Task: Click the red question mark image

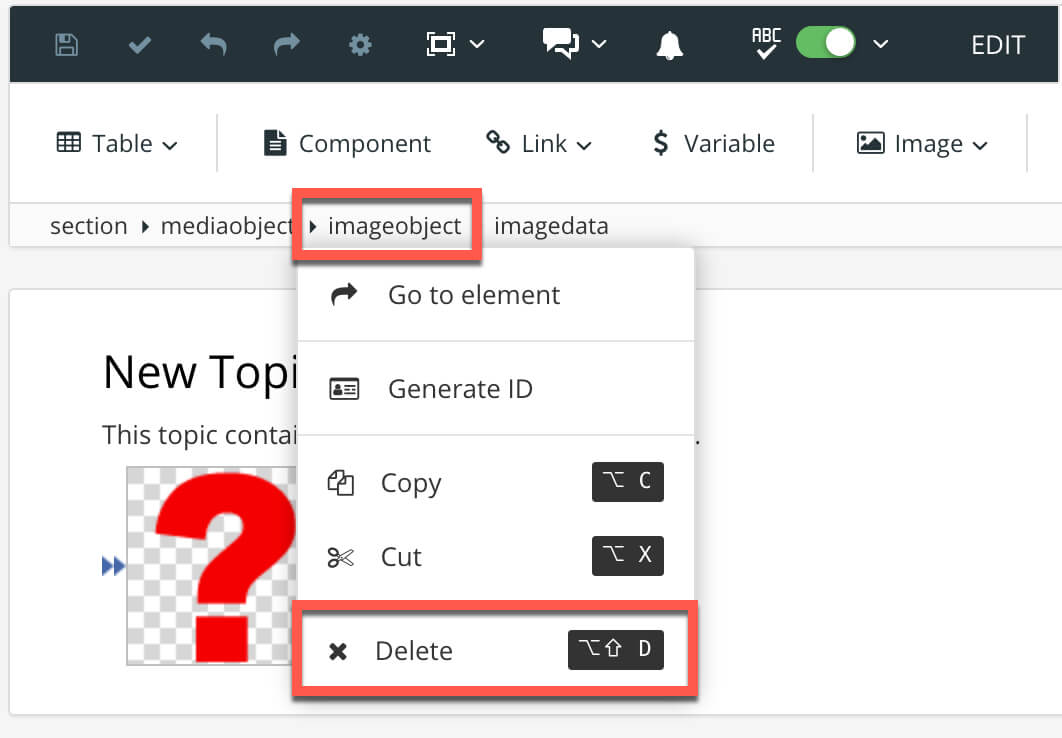Action: (210, 565)
